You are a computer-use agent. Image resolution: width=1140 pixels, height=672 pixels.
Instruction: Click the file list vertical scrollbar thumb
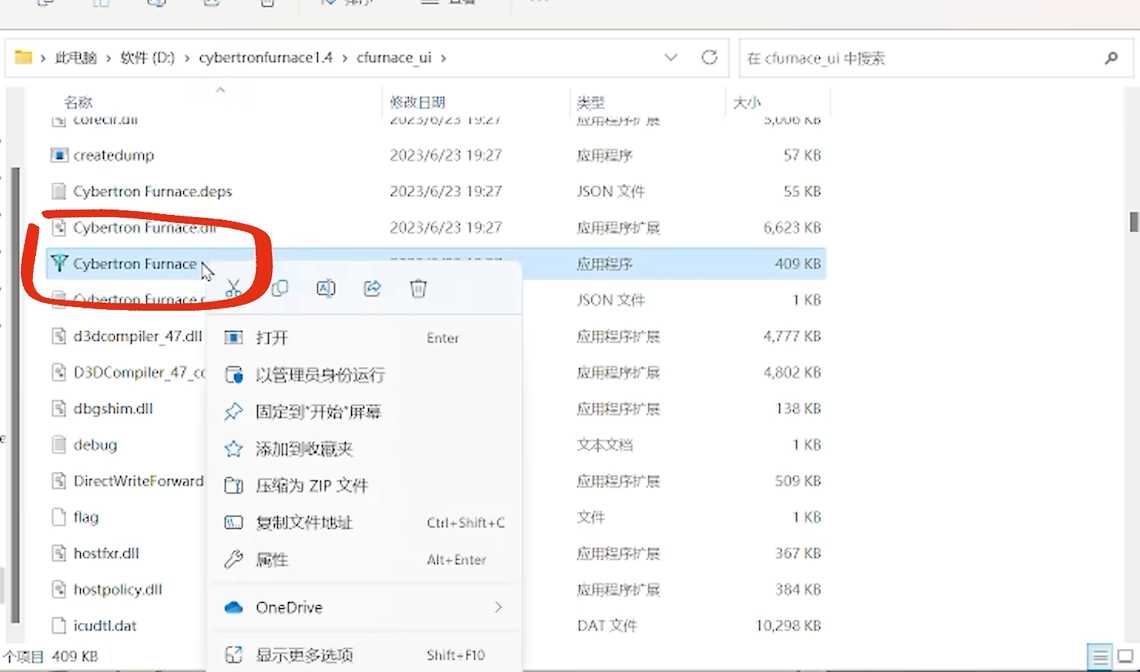coord(1133,222)
